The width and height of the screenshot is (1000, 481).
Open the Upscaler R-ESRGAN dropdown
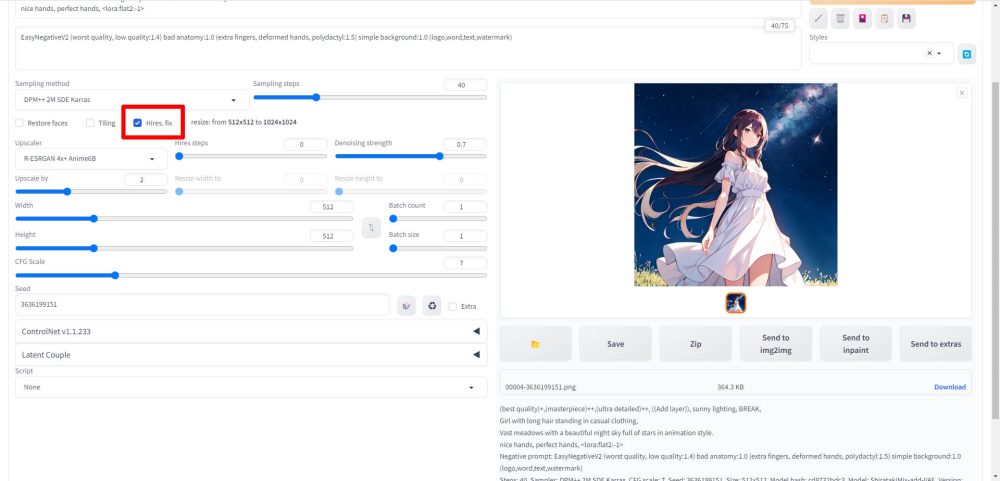[x=91, y=158]
